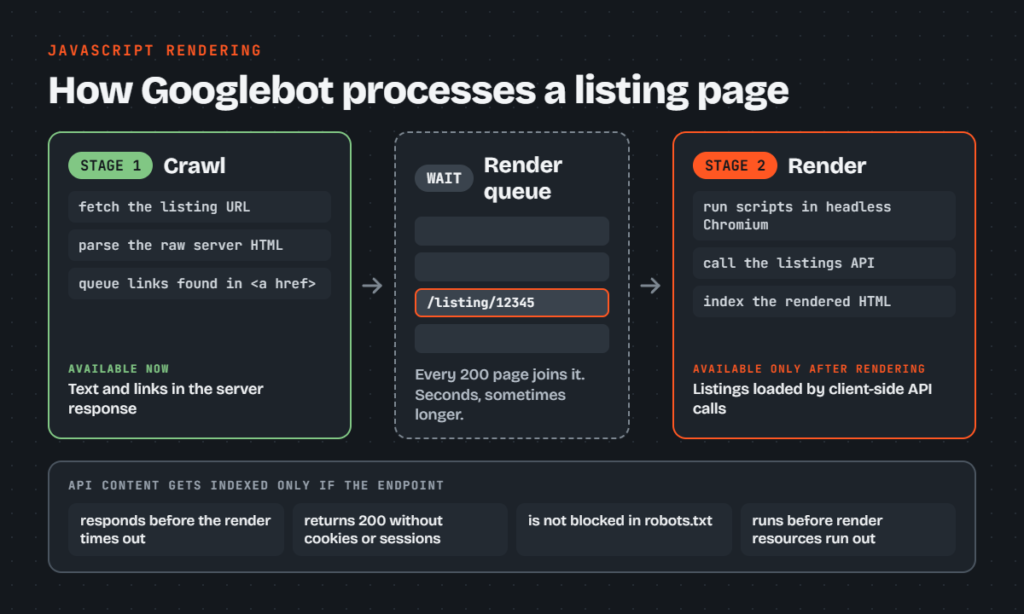This screenshot has height=614, width=1024.
Task: Select 'call the listings API' row
Action: click(x=824, y=263)
